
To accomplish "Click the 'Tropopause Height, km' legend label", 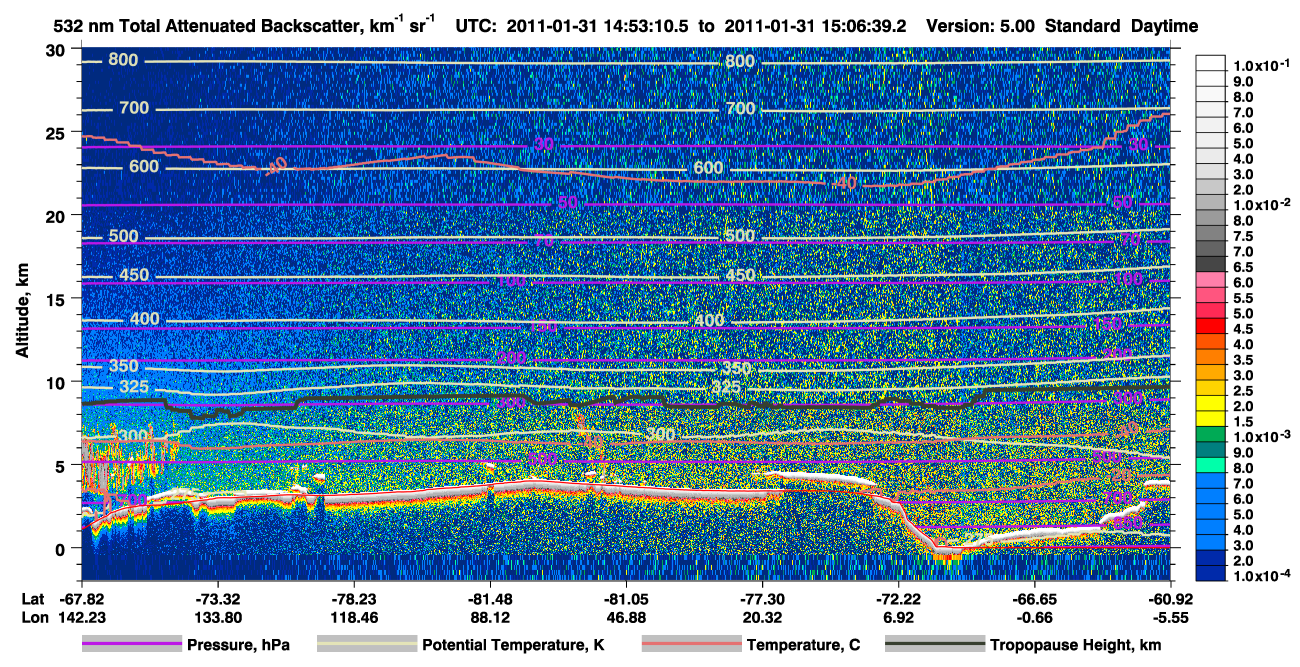I will pyautogui.click(x=1076, y=645).
